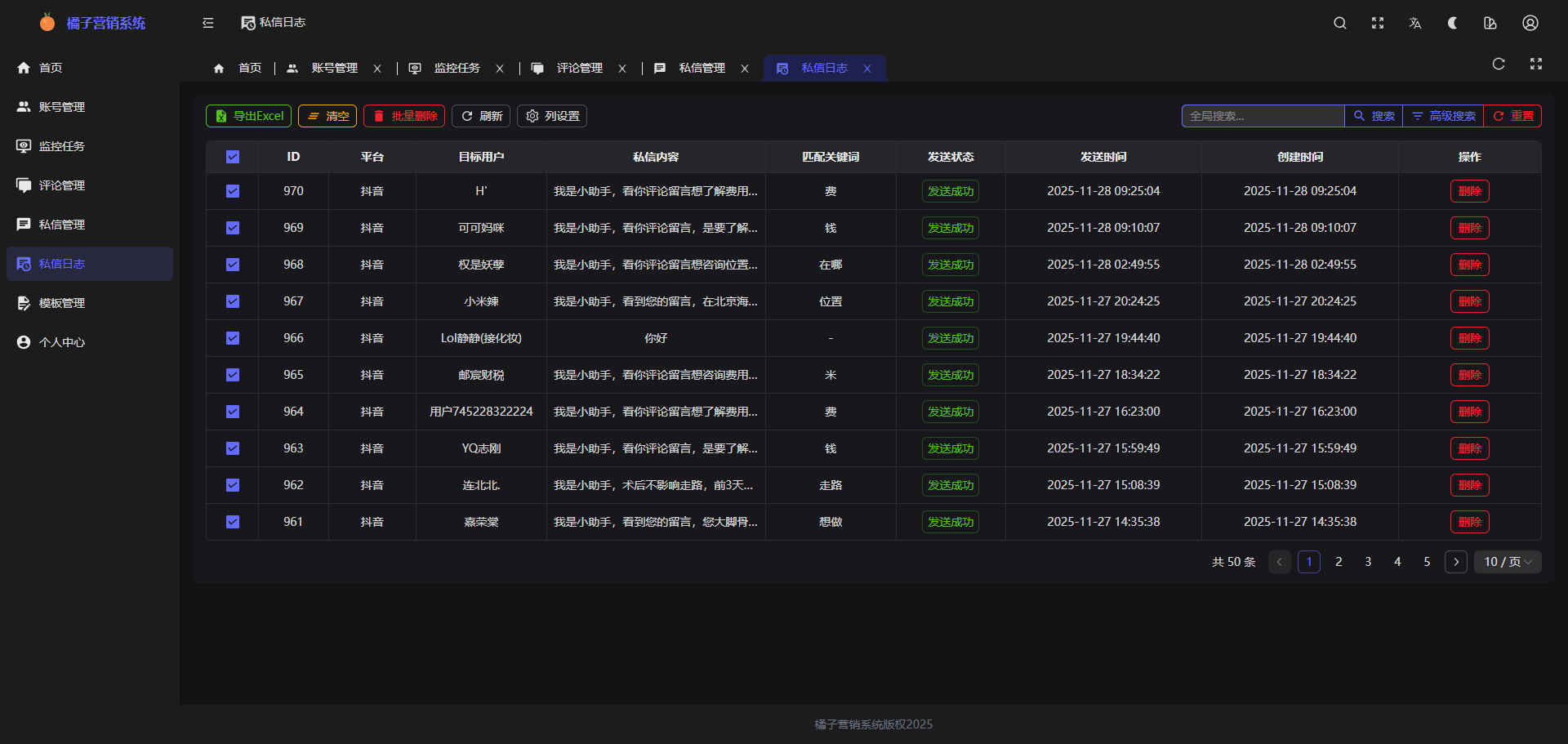Switch to the 评论管理 tab
Screen dimensions: 1568x744
point(579,69)
